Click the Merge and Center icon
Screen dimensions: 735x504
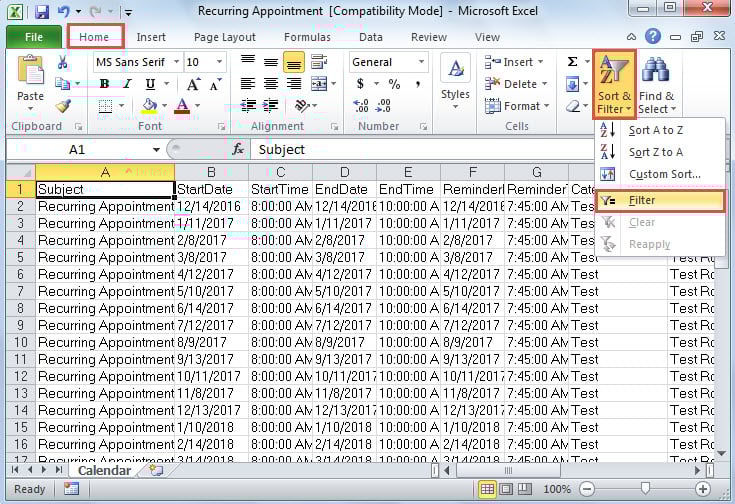[x=319, y=84]
